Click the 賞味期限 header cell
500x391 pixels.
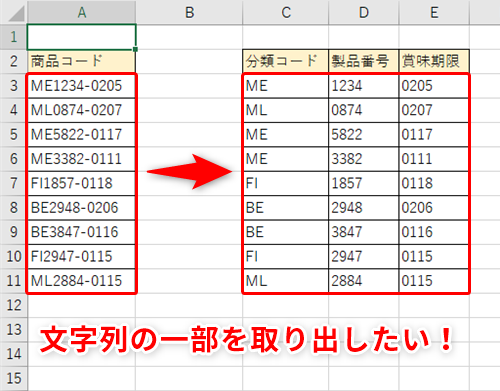pos(434,61)
